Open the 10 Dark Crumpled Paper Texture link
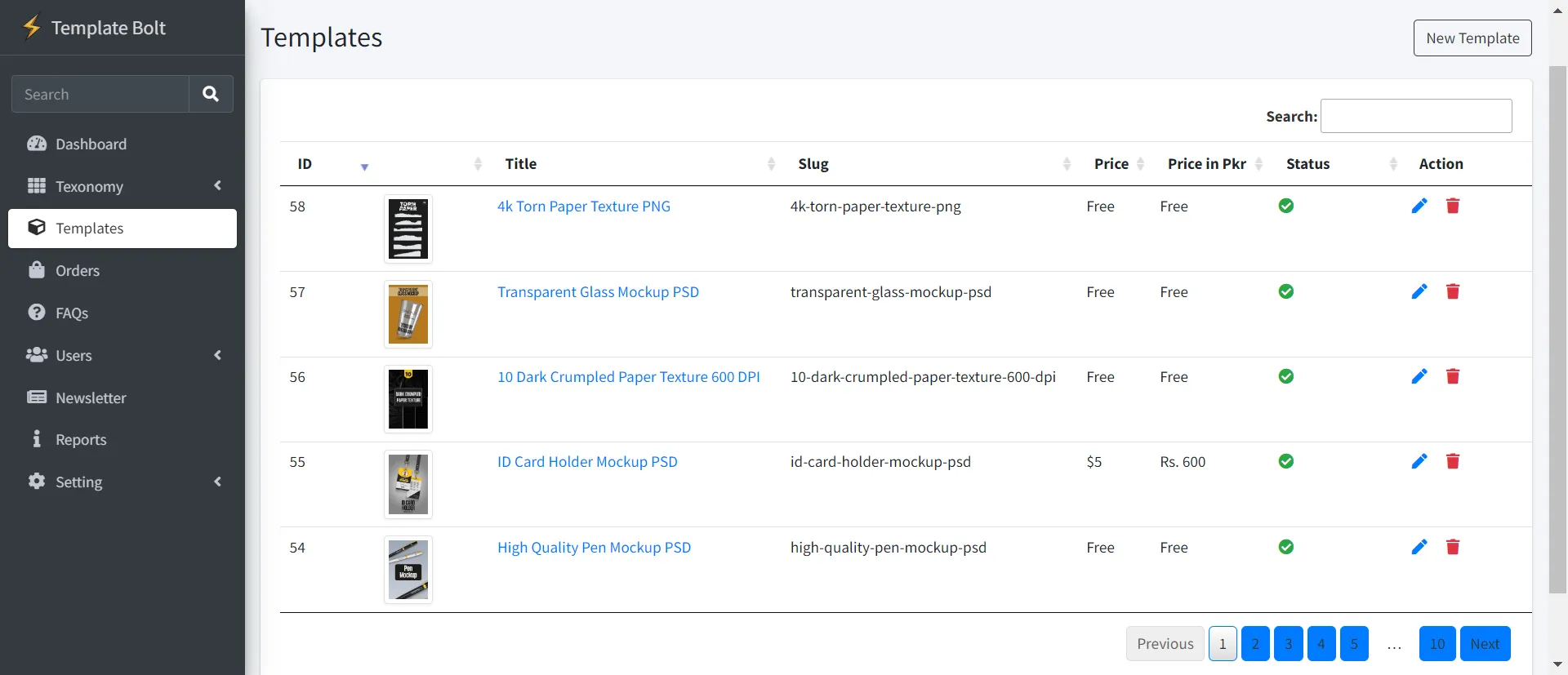The height and width of the screenshot is (675, 1568). (x=628, y=376)
